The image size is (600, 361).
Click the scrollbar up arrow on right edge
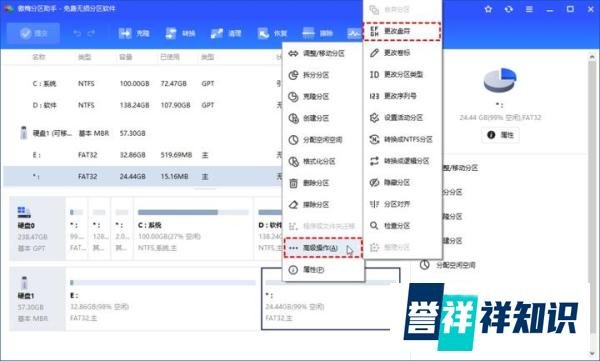click(592, 57)
